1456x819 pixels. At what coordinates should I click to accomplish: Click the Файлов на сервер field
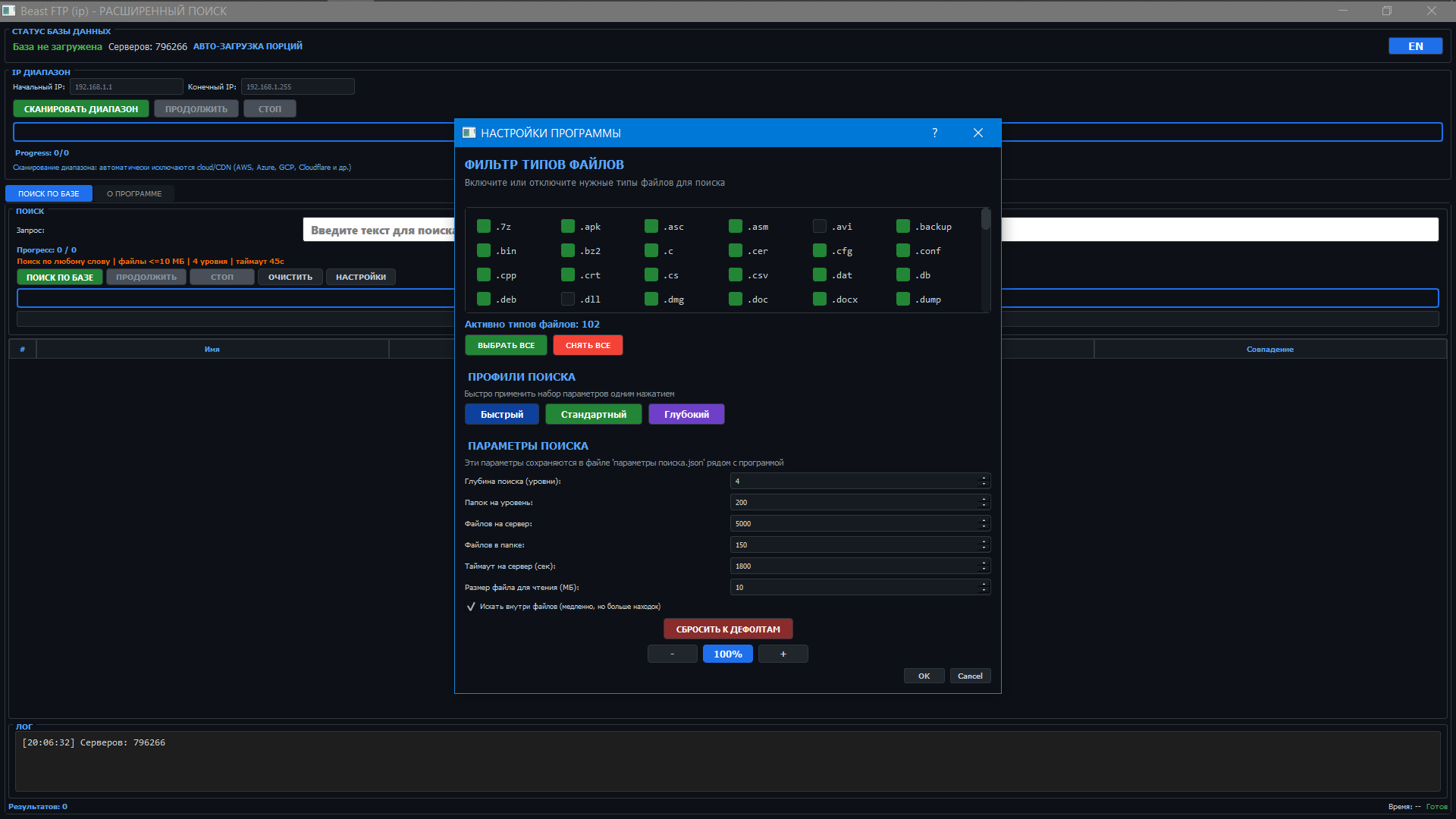coord(860,523)
